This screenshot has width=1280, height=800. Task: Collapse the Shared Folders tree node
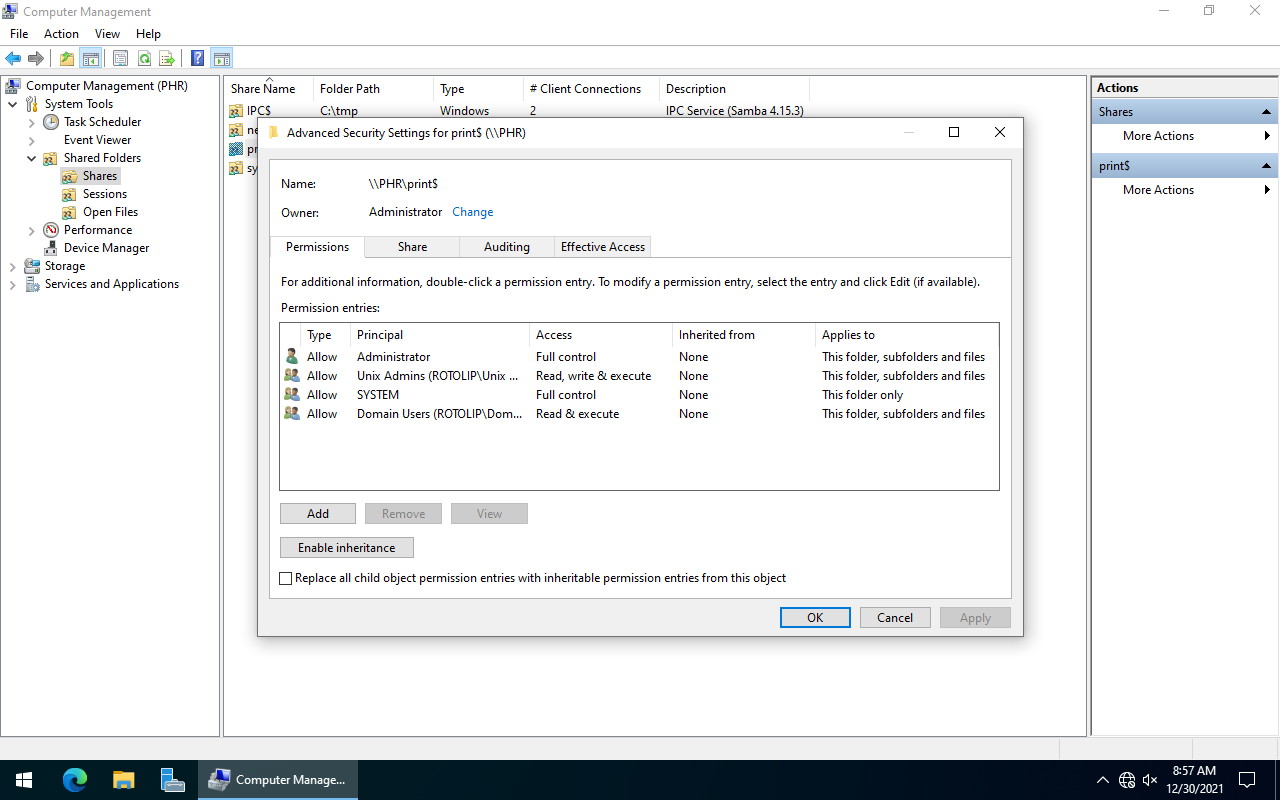tap(31, 158)
